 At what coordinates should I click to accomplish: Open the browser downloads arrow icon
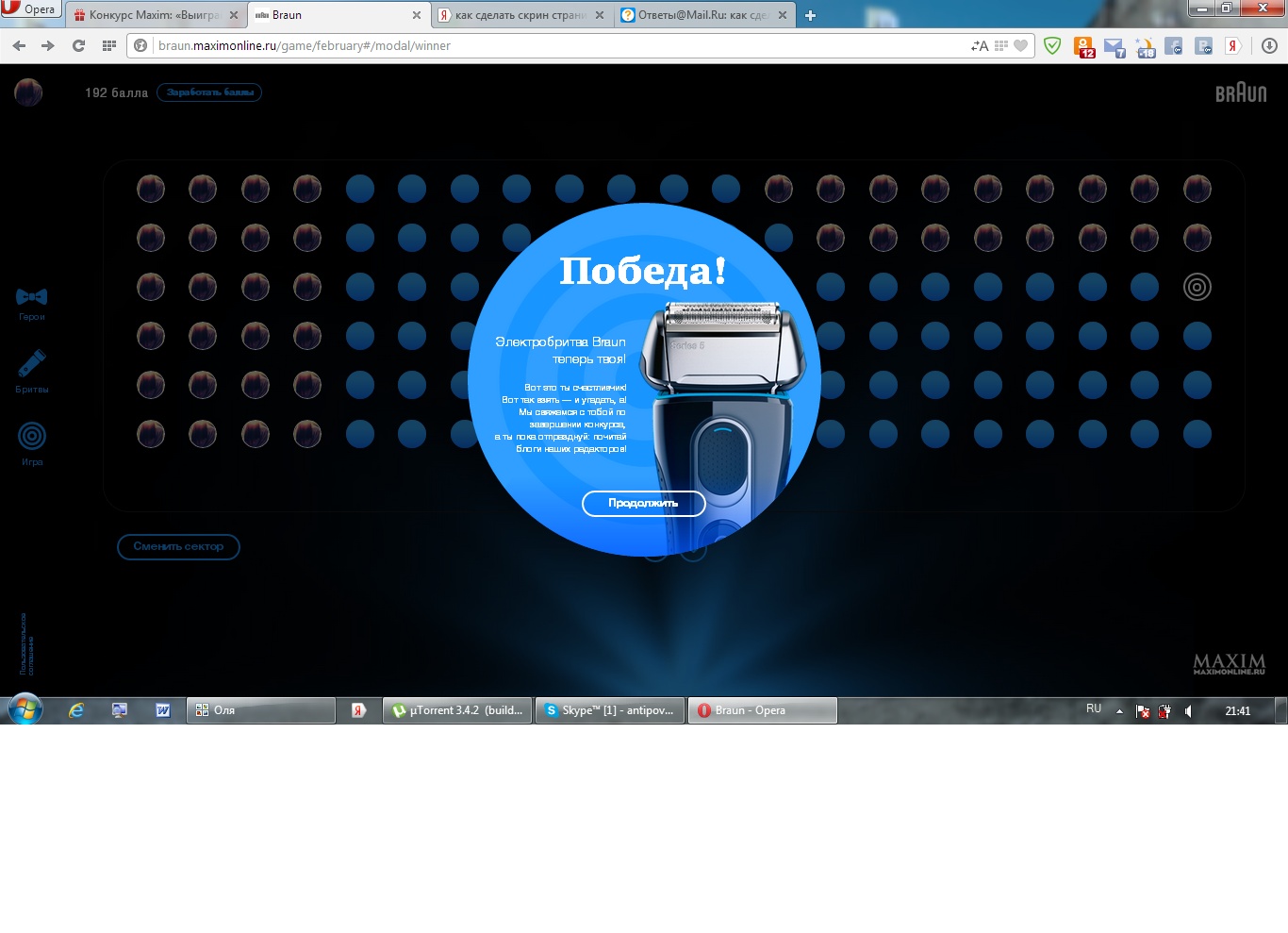pyautogui.click(x=1269, y=45)
